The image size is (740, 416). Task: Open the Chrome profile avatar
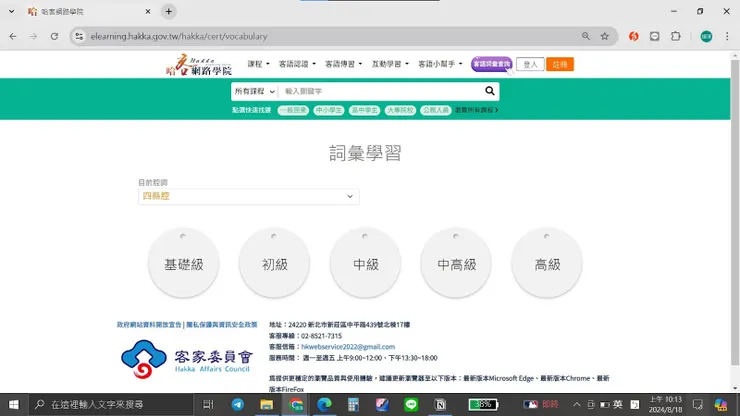pos(706,36)
